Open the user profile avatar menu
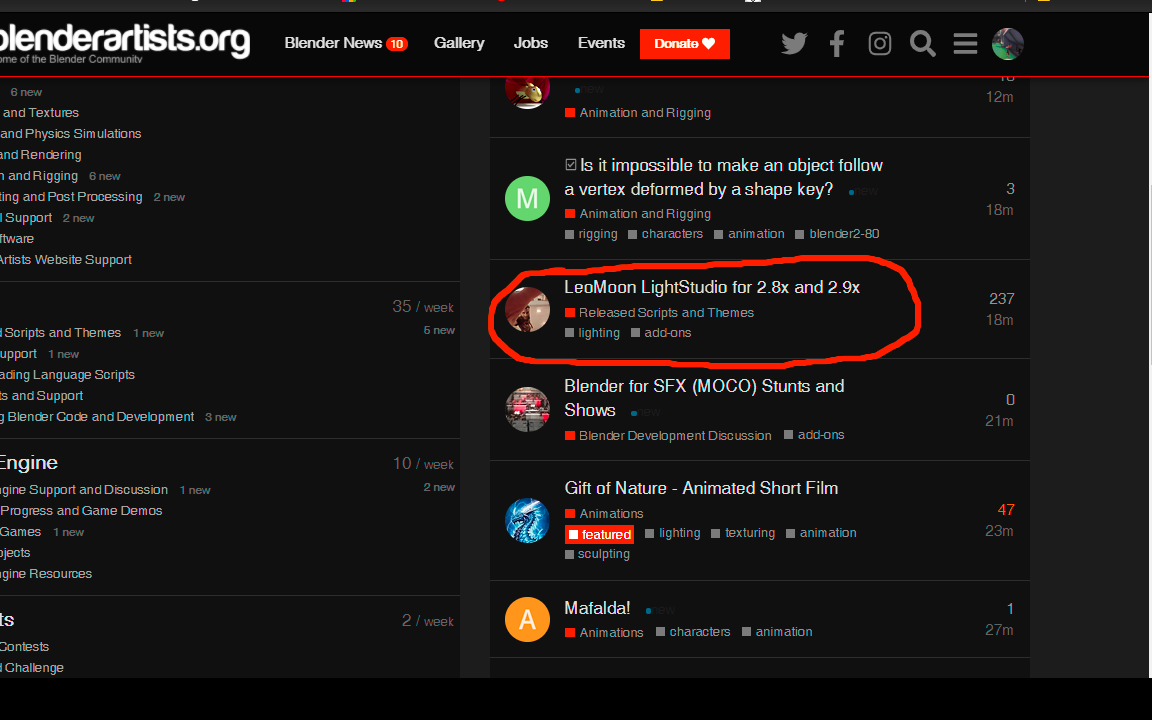1152x720 pixels. [1008, 43]
